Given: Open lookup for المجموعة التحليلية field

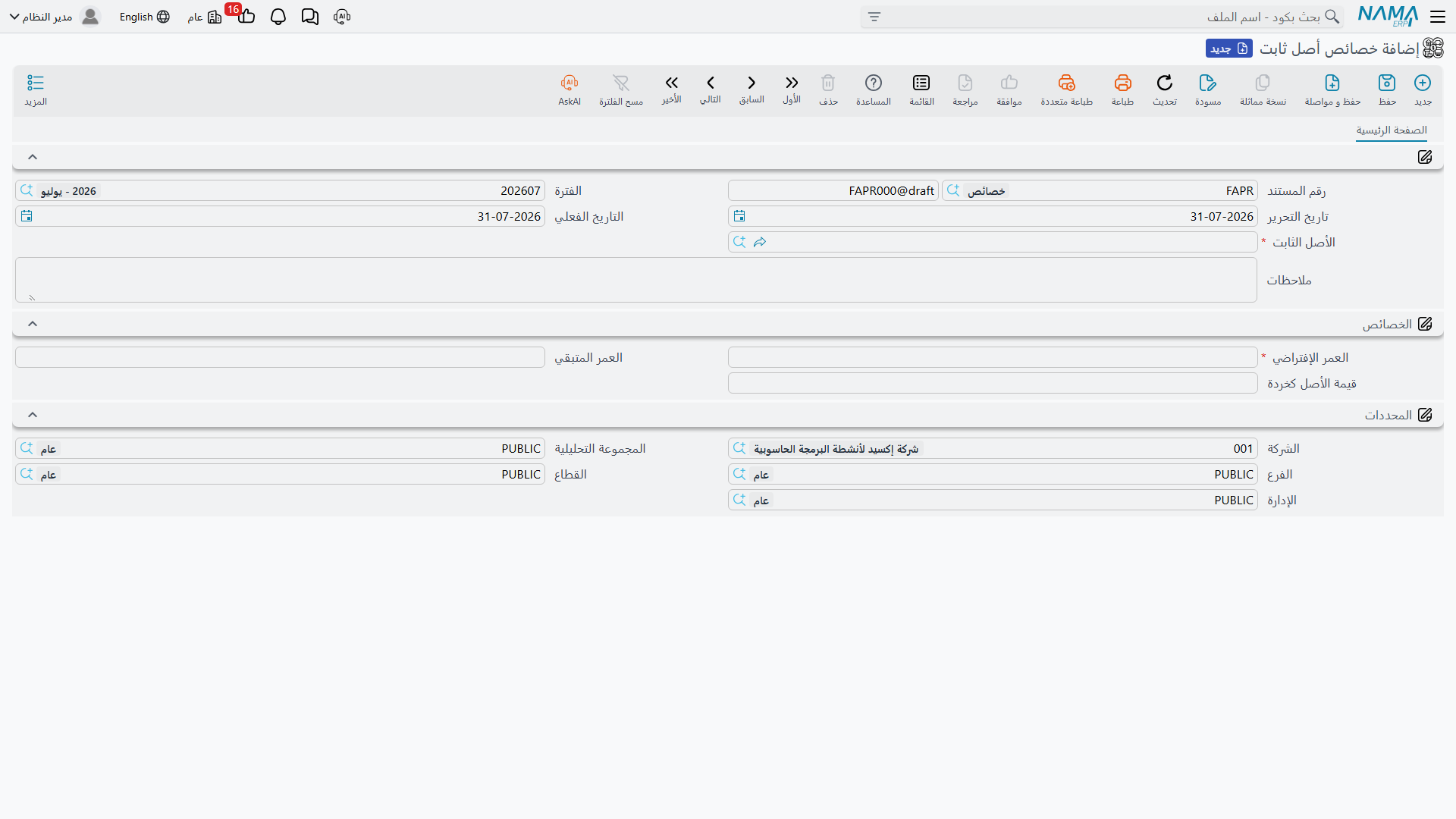Looking at the screenshot, I should [x=27, y=448].
